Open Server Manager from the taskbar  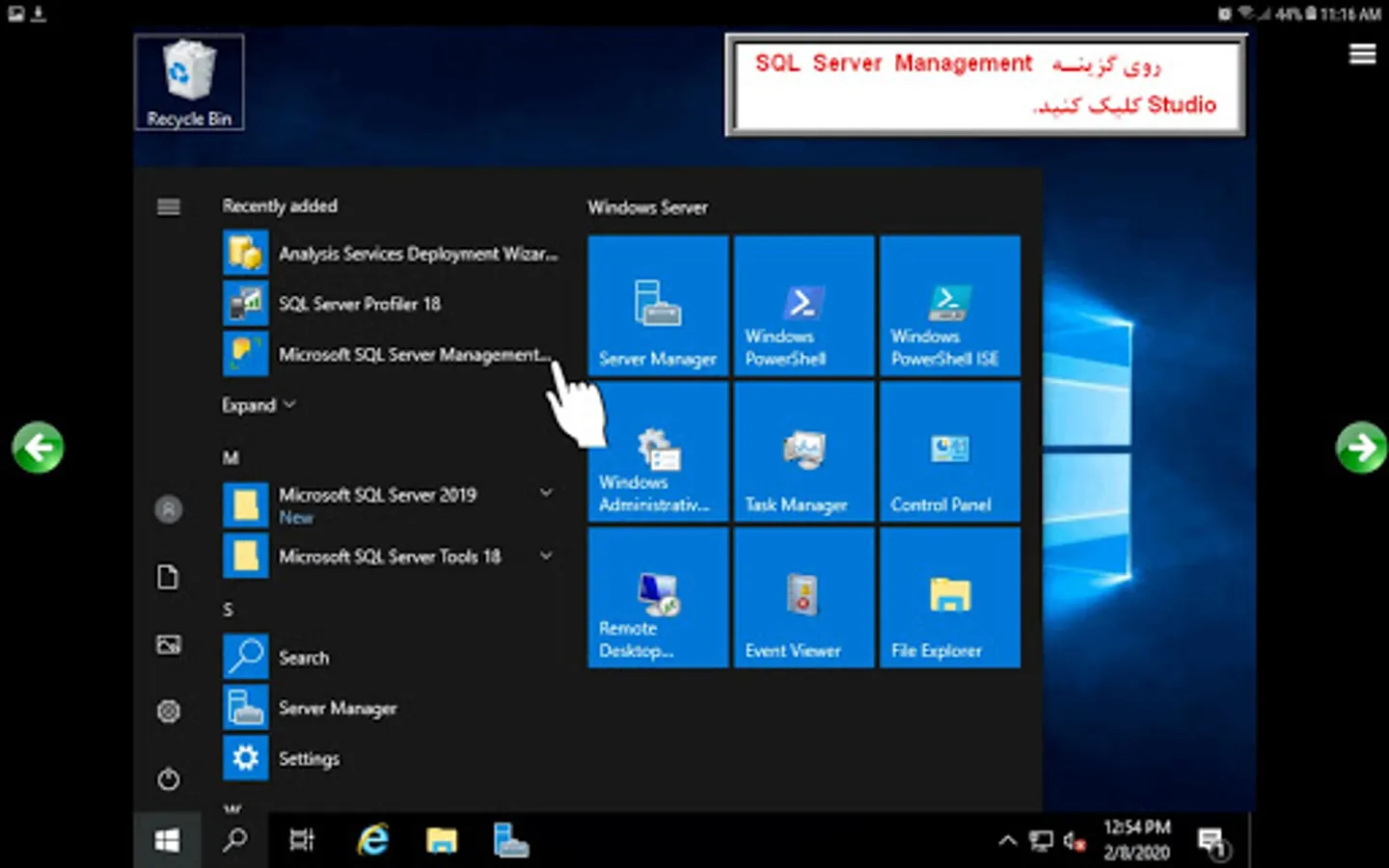(x=510, y=841)
